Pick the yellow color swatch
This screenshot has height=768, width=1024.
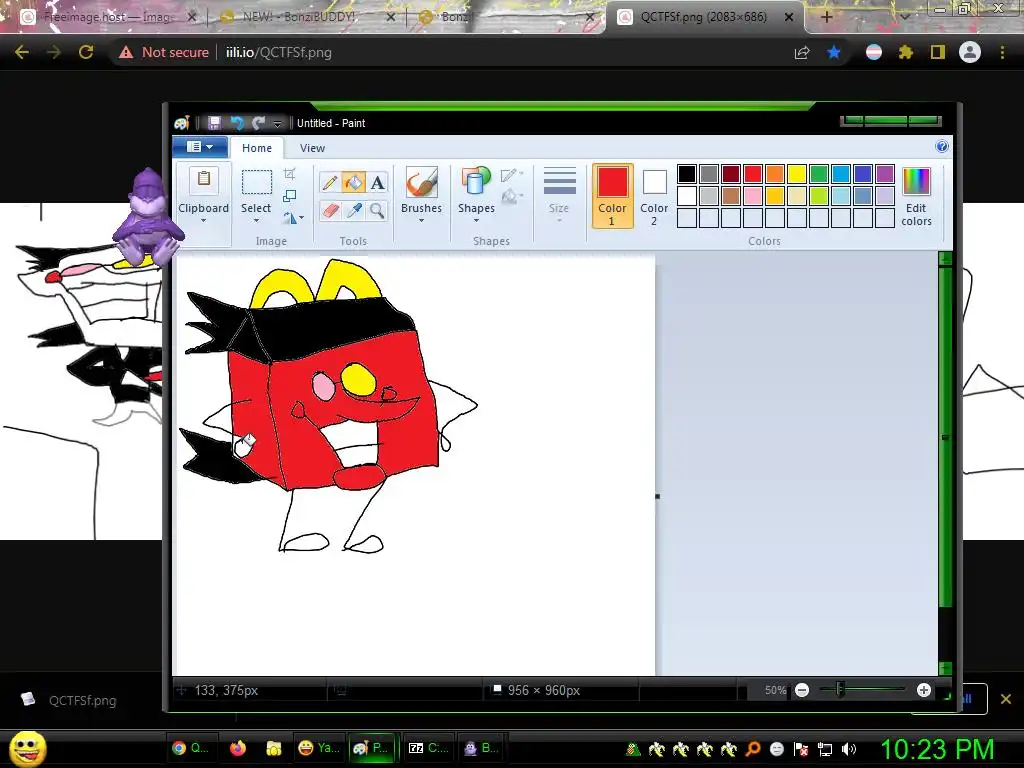tap(797, 174)
